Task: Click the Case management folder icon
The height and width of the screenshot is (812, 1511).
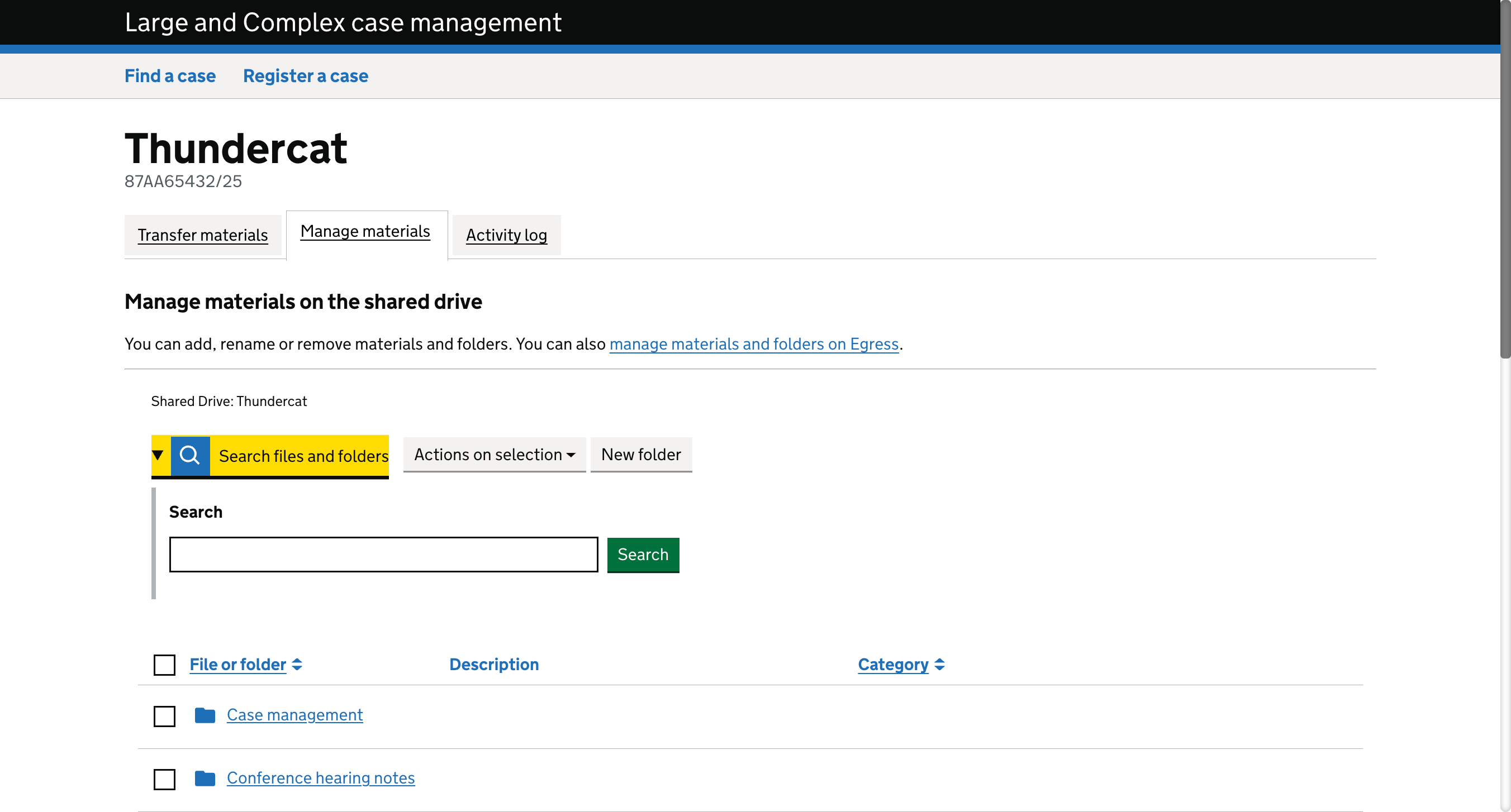Action: tap(205, 715)
